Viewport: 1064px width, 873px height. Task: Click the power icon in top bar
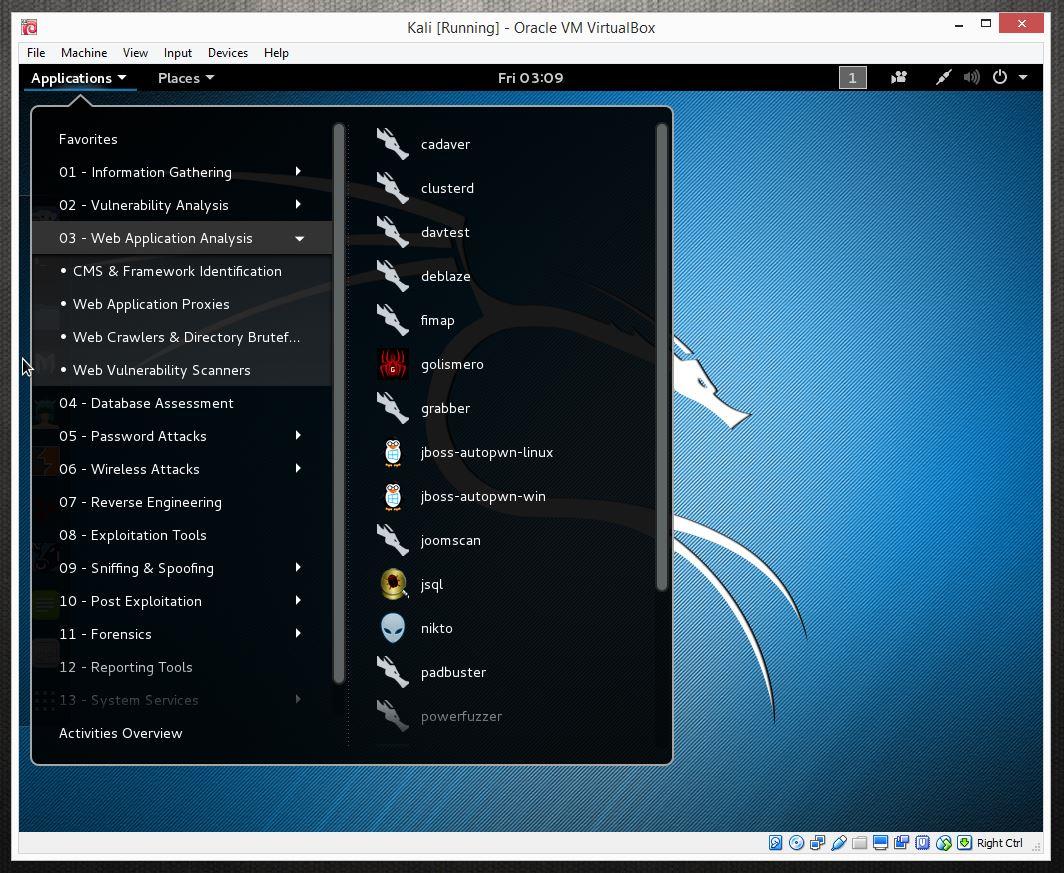click(x=1000, y=78)
